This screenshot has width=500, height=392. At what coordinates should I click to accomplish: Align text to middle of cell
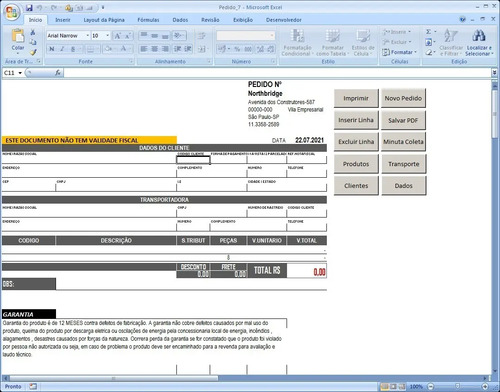[x=154, y=35]
